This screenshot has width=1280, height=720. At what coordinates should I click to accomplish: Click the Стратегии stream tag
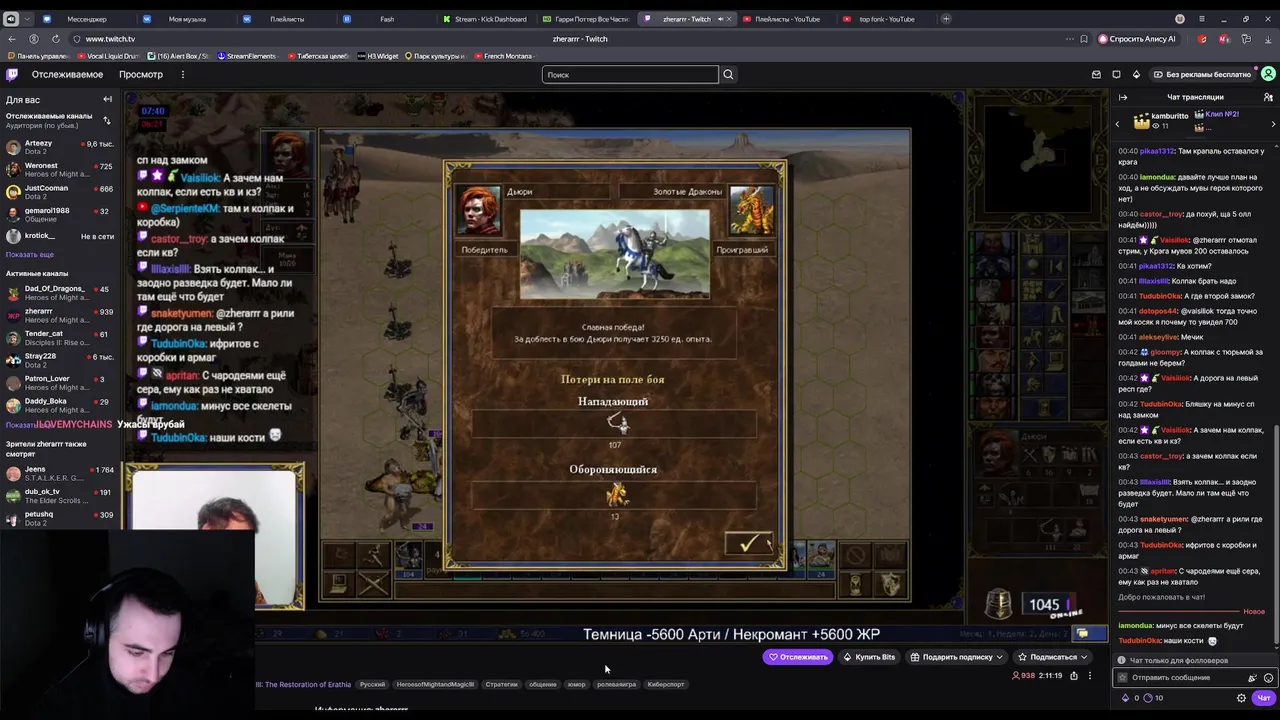(501, 684)
